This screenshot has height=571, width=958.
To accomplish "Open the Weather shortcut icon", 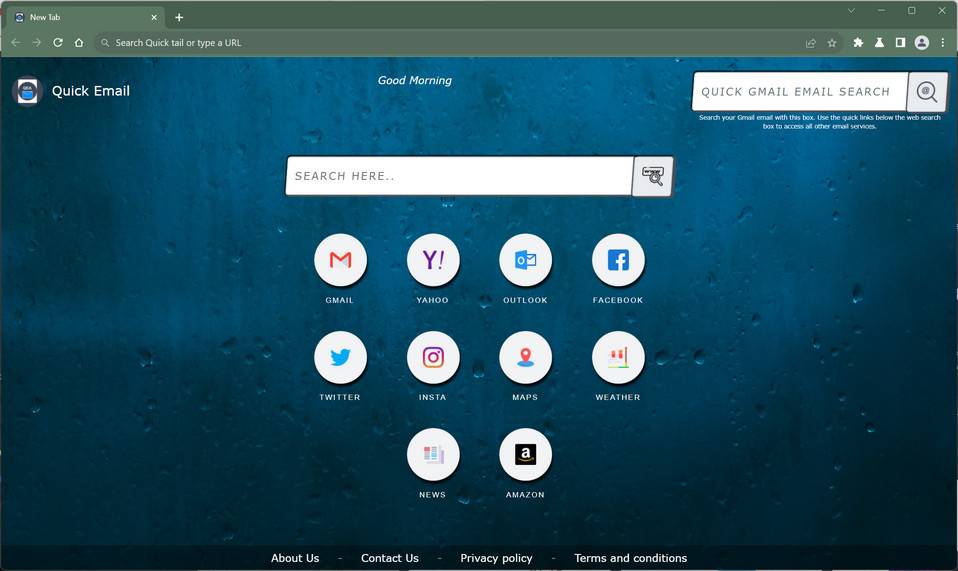I will coord(618,357).
